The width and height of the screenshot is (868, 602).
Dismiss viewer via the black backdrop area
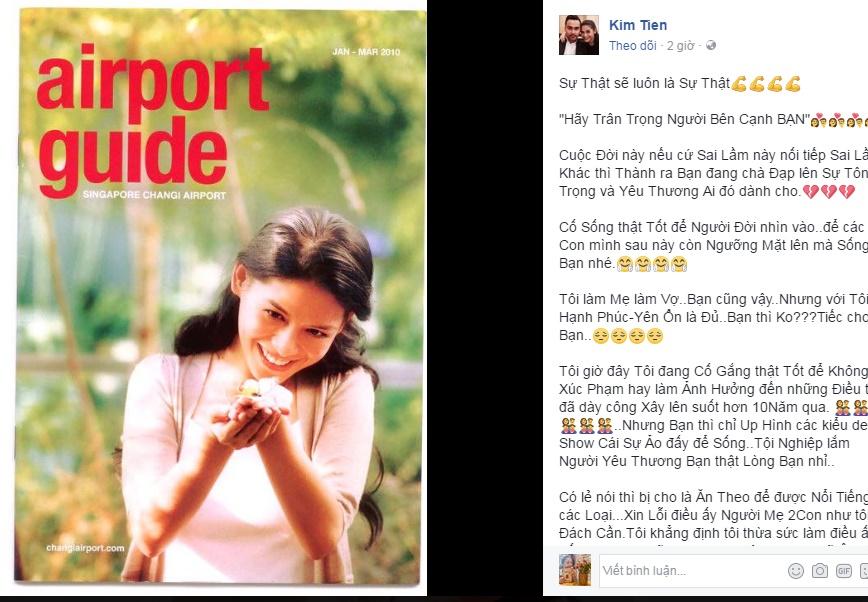(x=484, y=299)
